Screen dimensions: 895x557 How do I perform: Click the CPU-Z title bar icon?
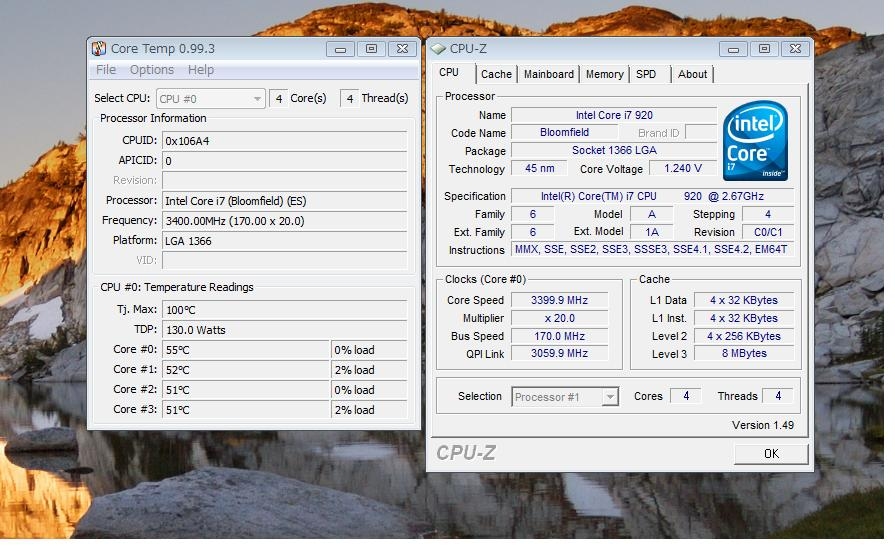(x=438, y=49)
